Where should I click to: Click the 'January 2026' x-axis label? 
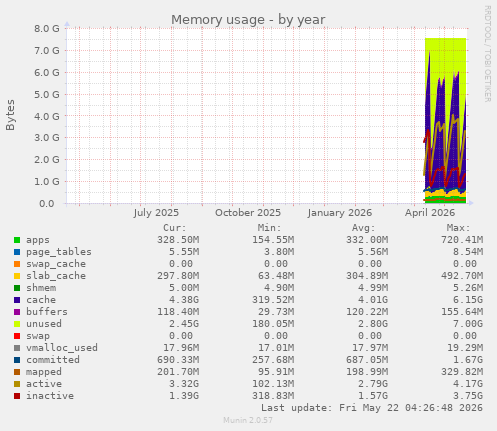point(340,213)
